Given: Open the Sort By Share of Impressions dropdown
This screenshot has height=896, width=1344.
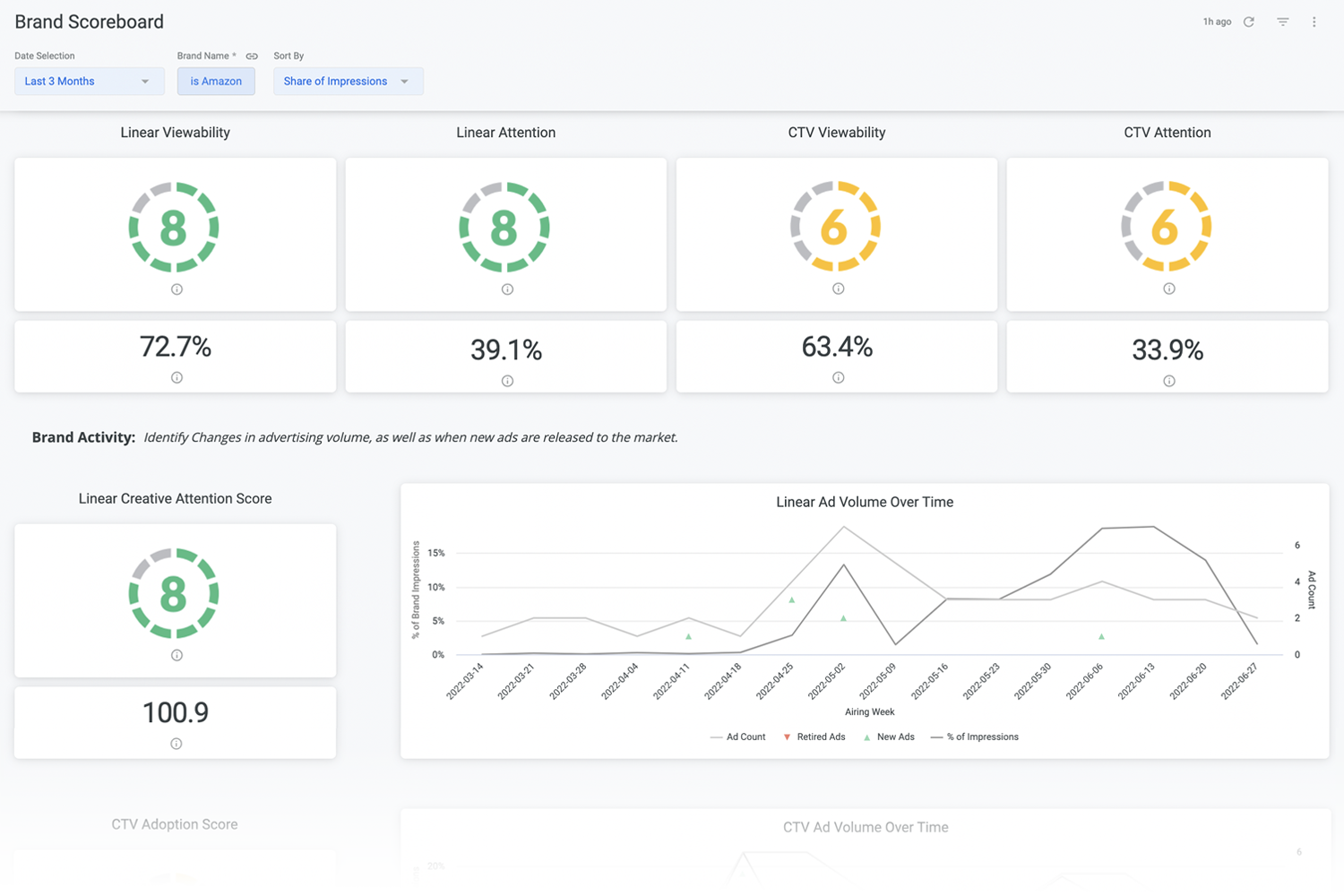Looking at the screenshot, I should click(348, 82).
